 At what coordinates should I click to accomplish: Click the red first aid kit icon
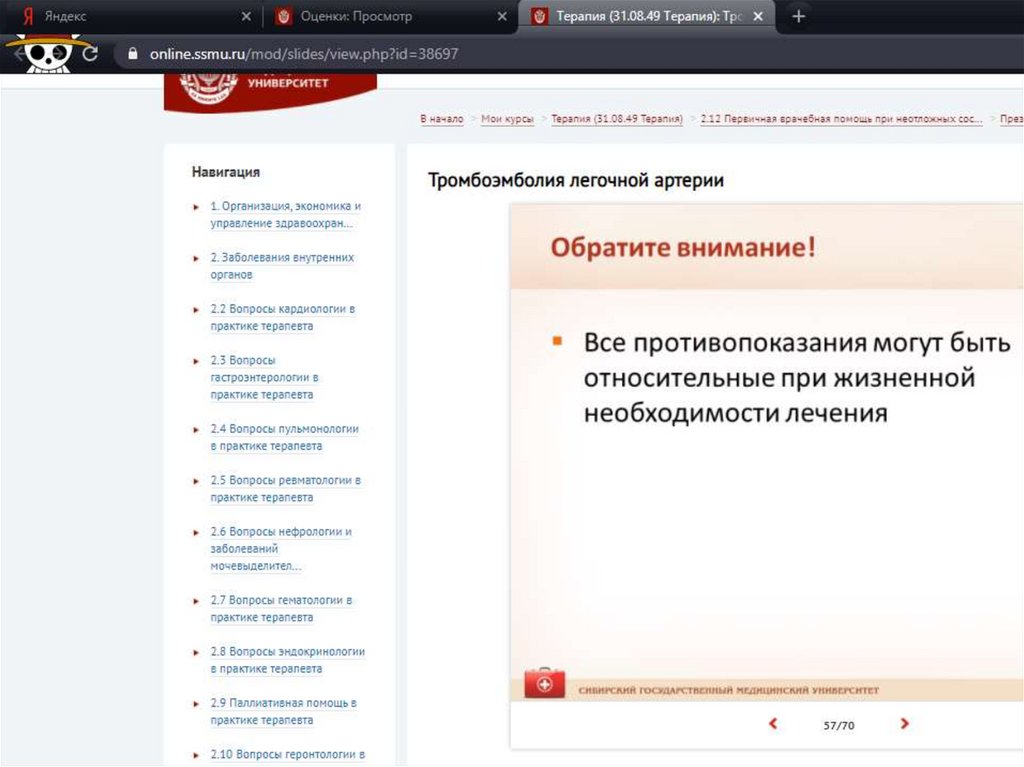[544, 684]
